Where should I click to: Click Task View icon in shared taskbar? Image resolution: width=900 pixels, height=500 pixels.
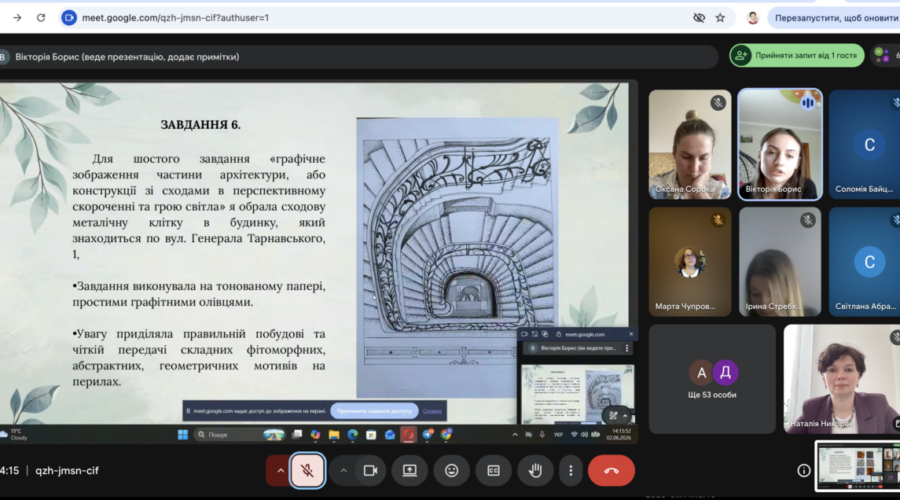coord(297,435)
